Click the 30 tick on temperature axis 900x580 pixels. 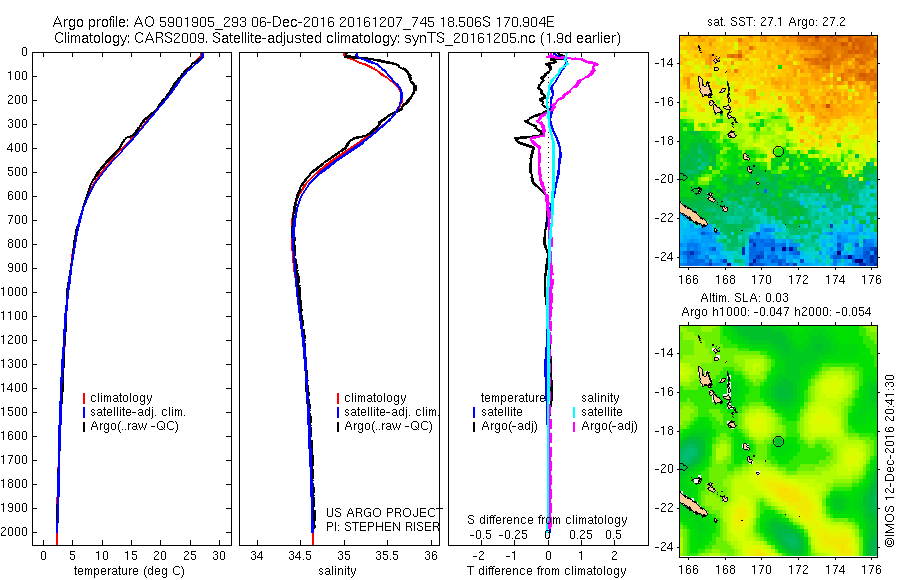click(219, 556)
